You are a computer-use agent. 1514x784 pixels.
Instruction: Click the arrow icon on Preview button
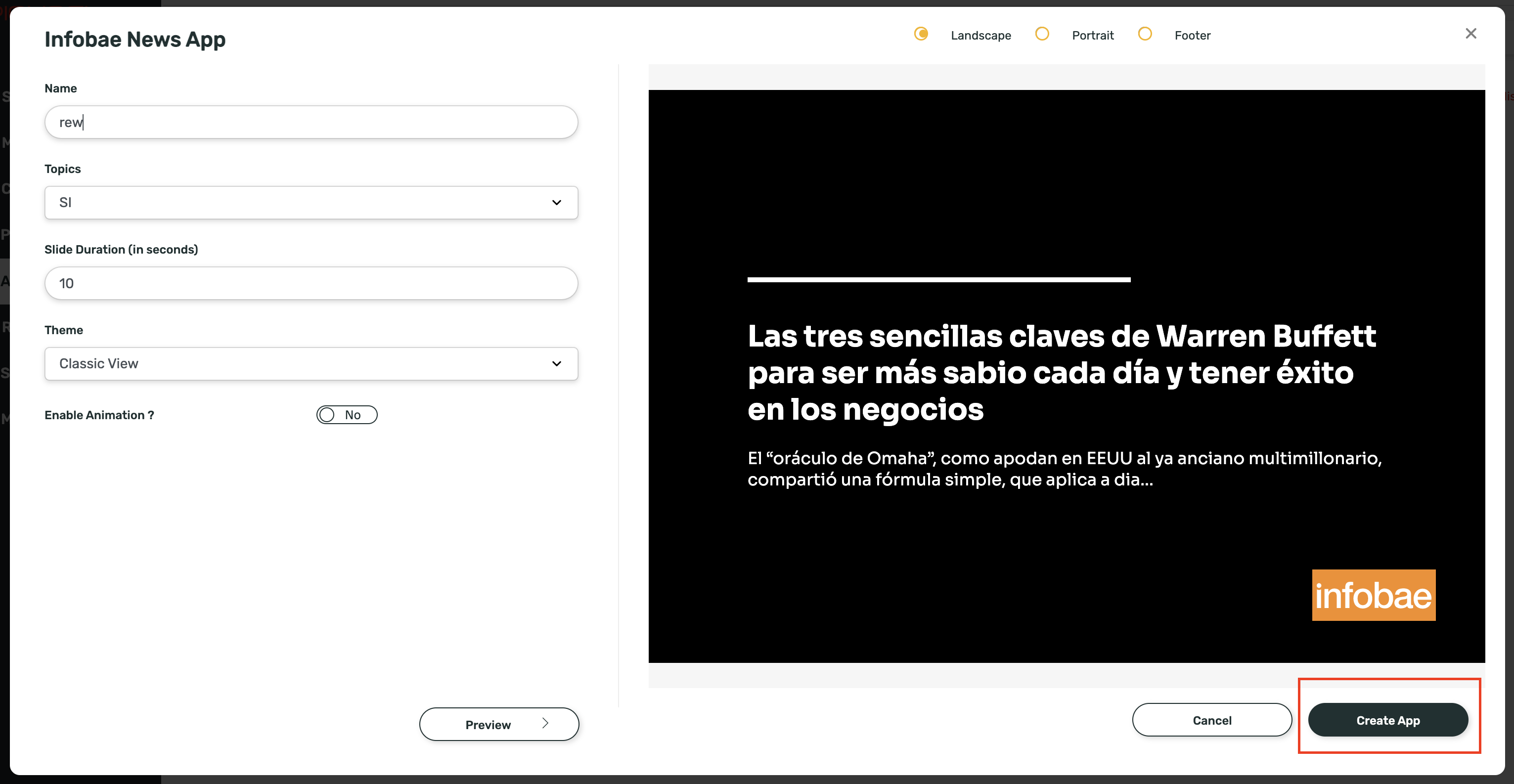coord(545,724)
